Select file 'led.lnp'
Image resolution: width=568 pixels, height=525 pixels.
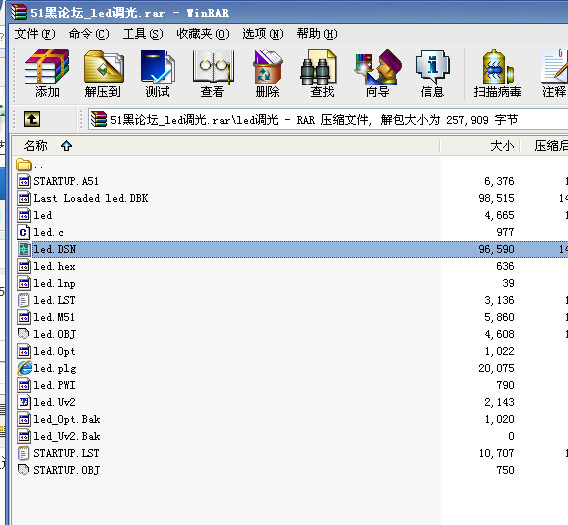click(54, 283)
